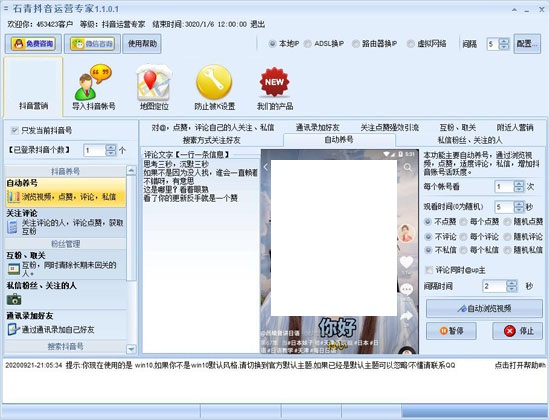This screenshot has width=550, height=420.
Task: Click 搜索抖音号 section header
Action: tap(66, 347)
